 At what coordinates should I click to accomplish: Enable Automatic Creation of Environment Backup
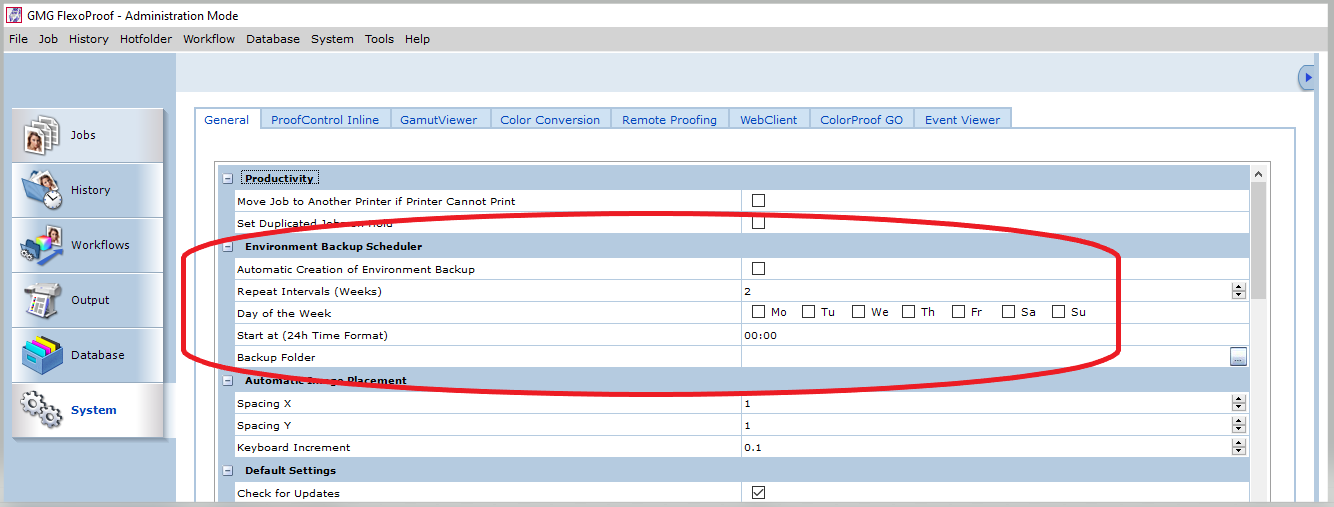(758, 269)
